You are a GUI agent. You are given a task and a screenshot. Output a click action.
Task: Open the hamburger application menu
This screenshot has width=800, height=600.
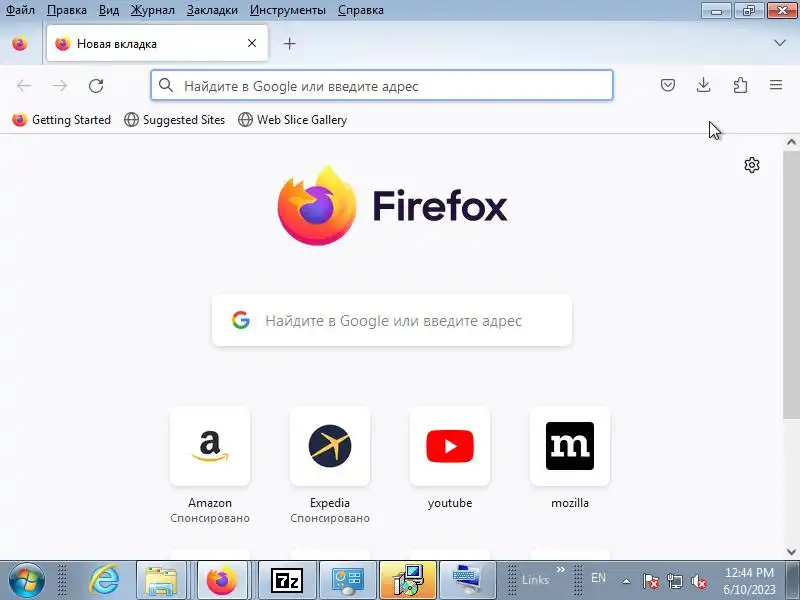(776, 85)
